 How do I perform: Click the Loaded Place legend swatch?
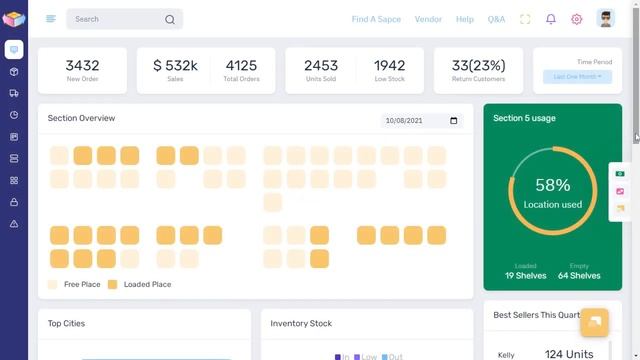coord(112,284)
